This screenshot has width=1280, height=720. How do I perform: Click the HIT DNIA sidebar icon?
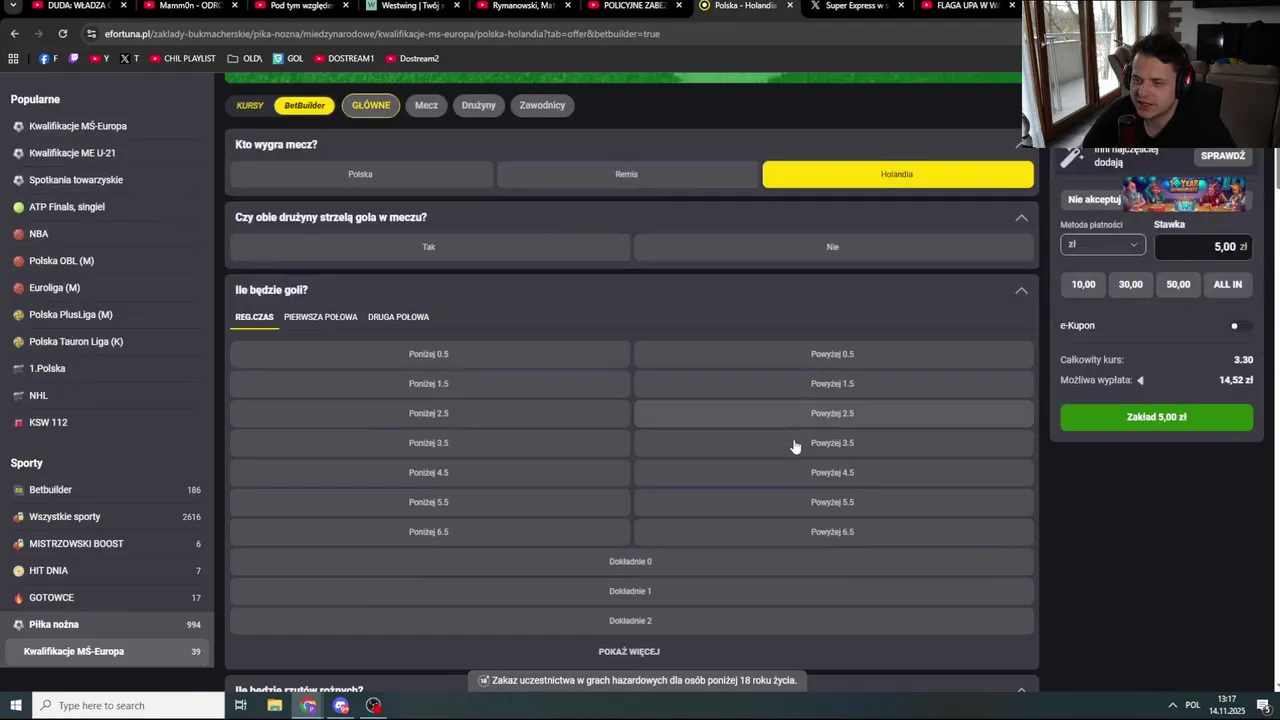(x=18, y=571)
